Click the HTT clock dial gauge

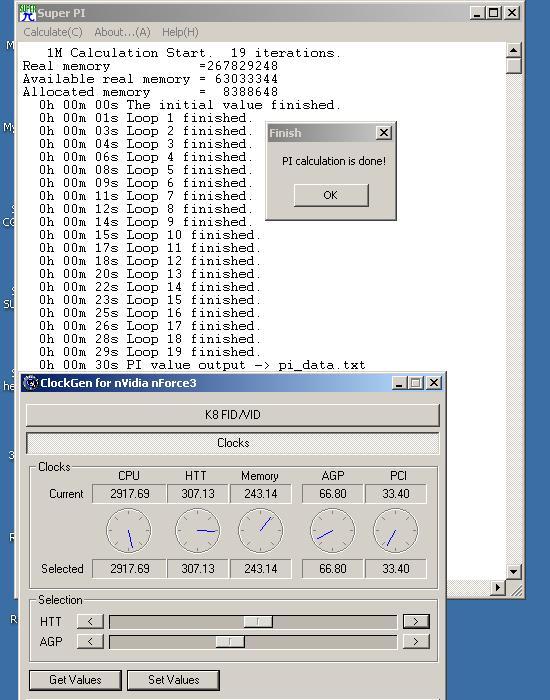click(x=197, y=530)
